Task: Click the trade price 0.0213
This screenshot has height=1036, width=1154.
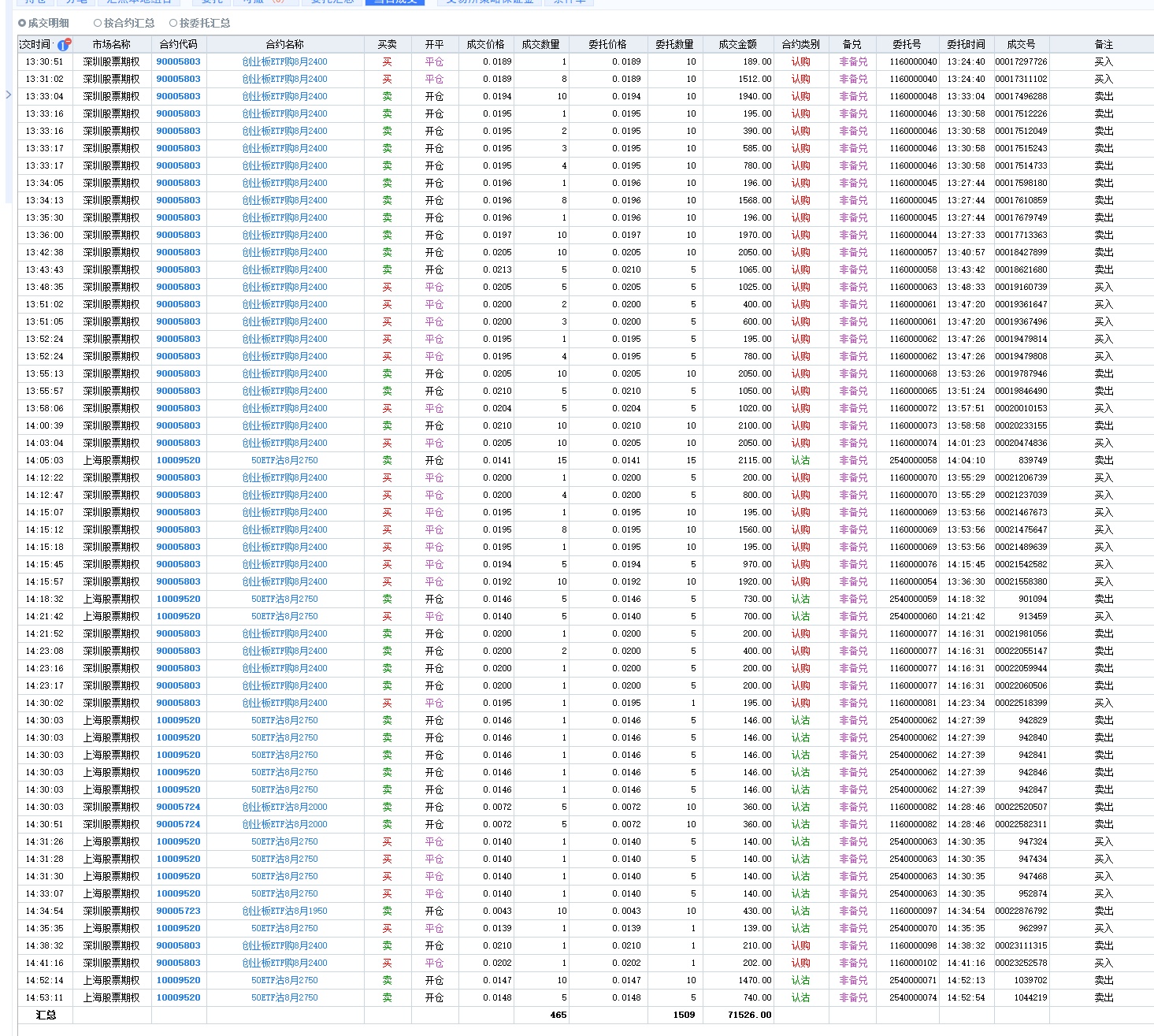Action: (497, 269)
